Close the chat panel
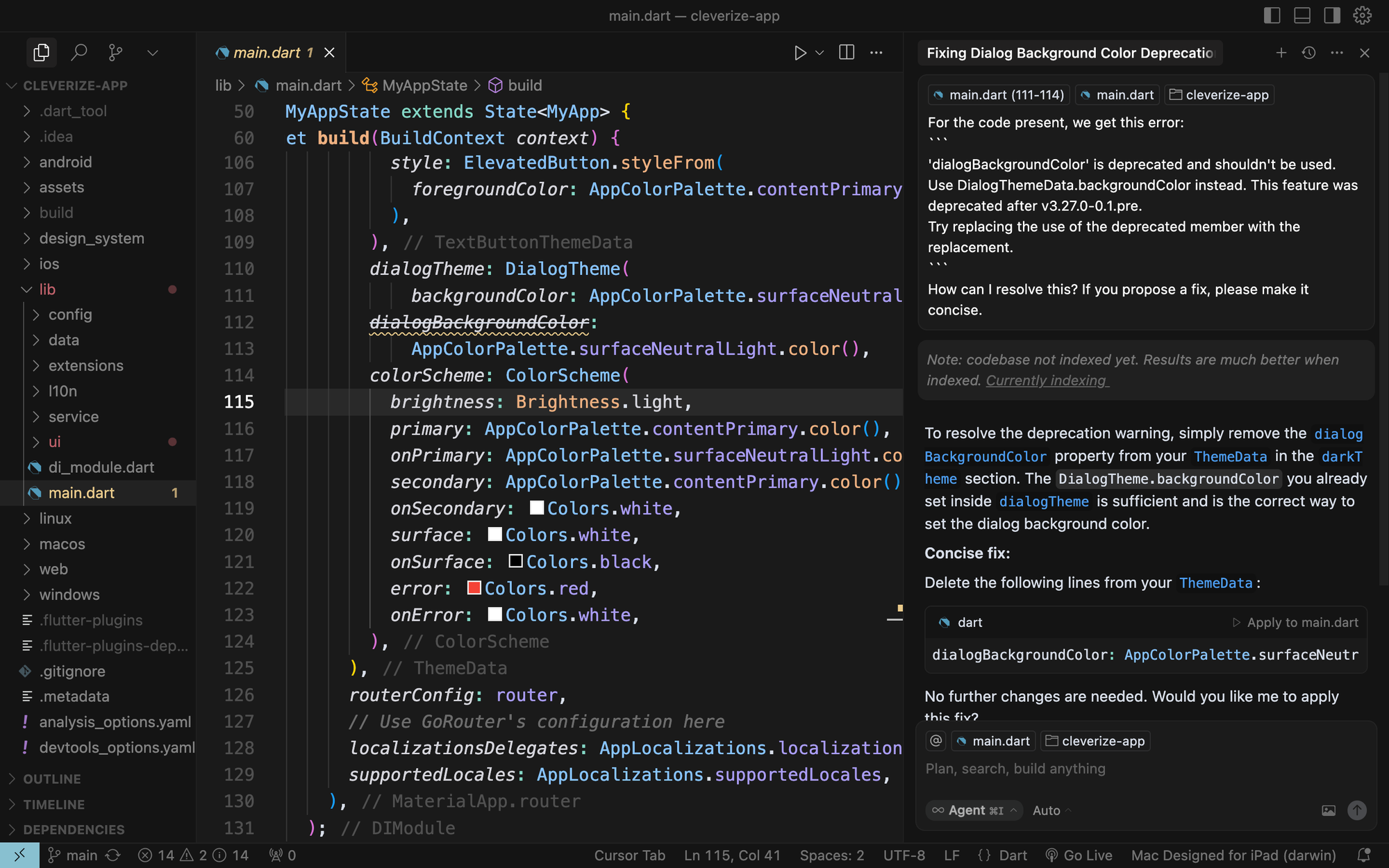The image size is (1389, 868). point(1365,53)
